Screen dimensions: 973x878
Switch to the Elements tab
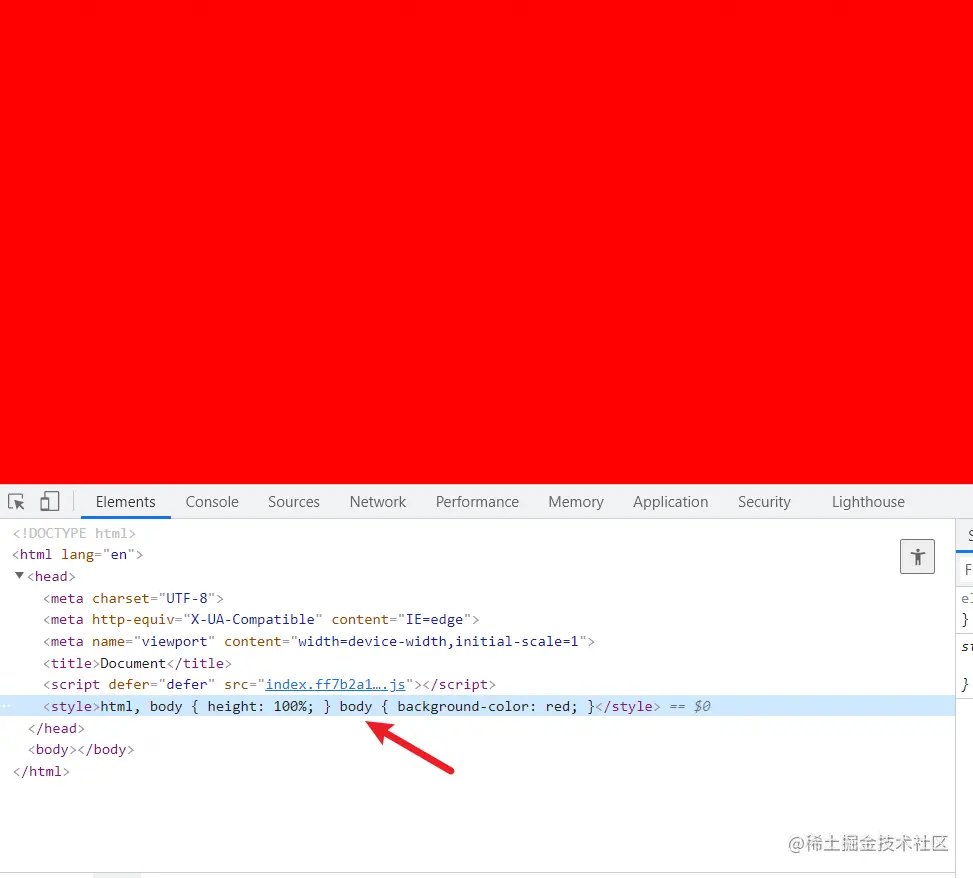[x=125, y=501]
